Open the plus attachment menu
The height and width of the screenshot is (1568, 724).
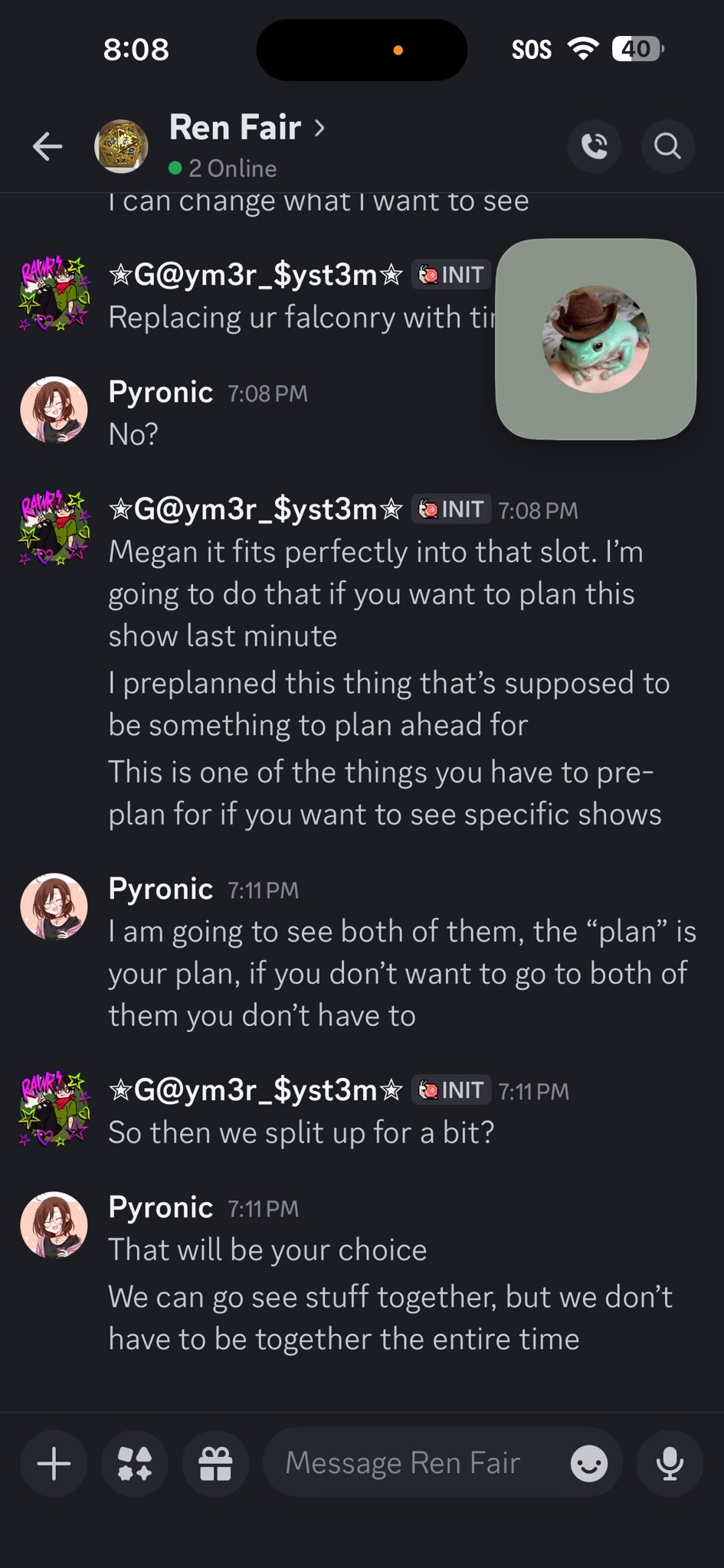(54, 1464)
